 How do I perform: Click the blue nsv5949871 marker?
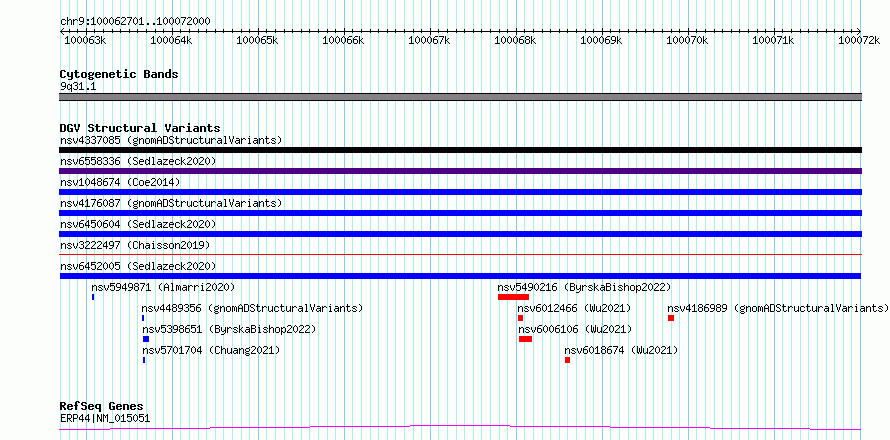[93, 297]
